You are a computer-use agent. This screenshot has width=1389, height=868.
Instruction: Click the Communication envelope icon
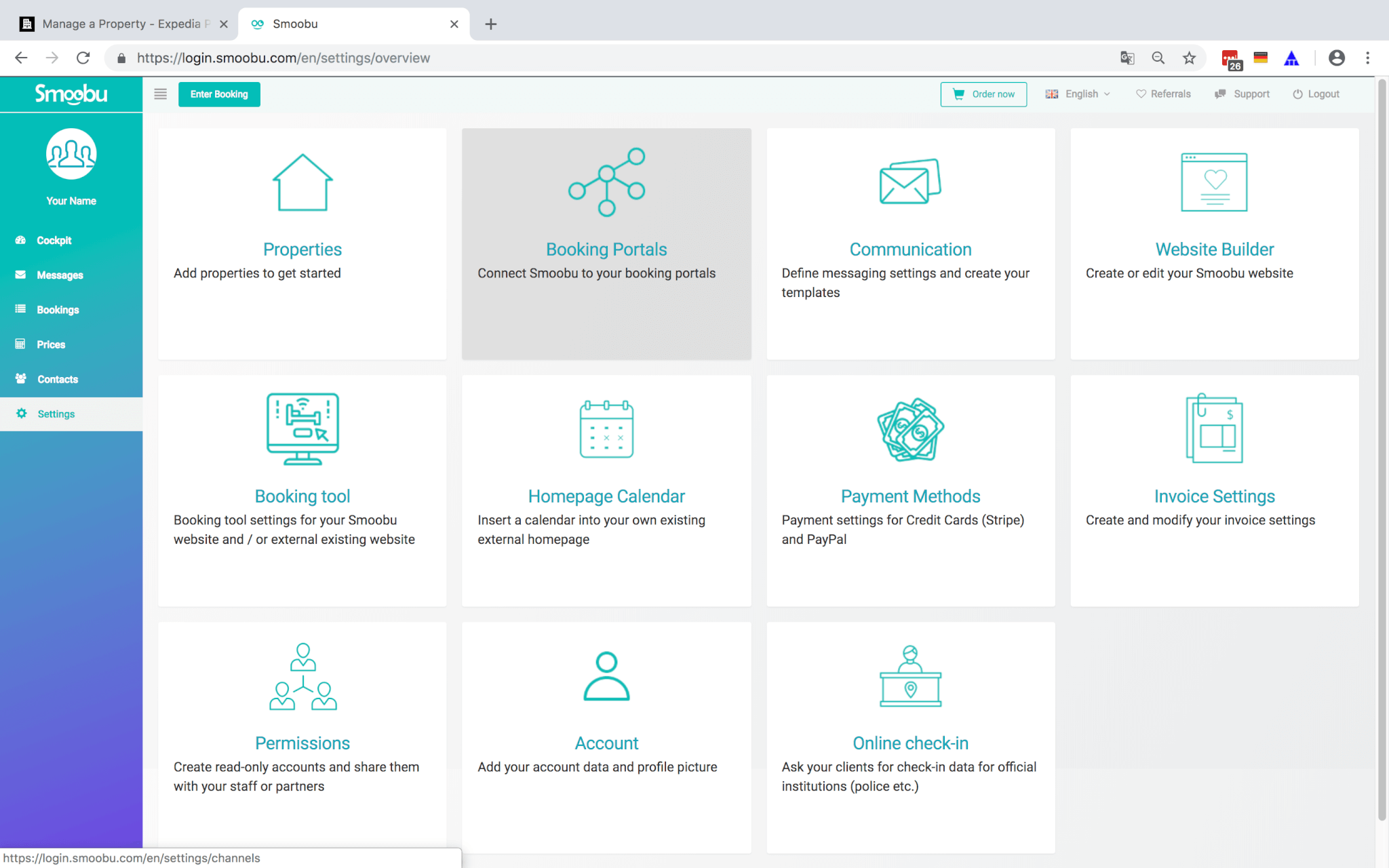[910, 181]
